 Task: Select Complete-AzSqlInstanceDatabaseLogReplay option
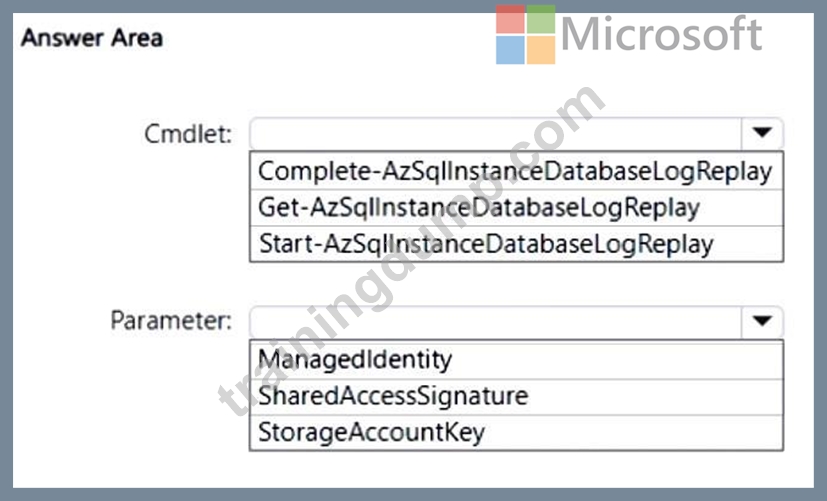[516, 171]
